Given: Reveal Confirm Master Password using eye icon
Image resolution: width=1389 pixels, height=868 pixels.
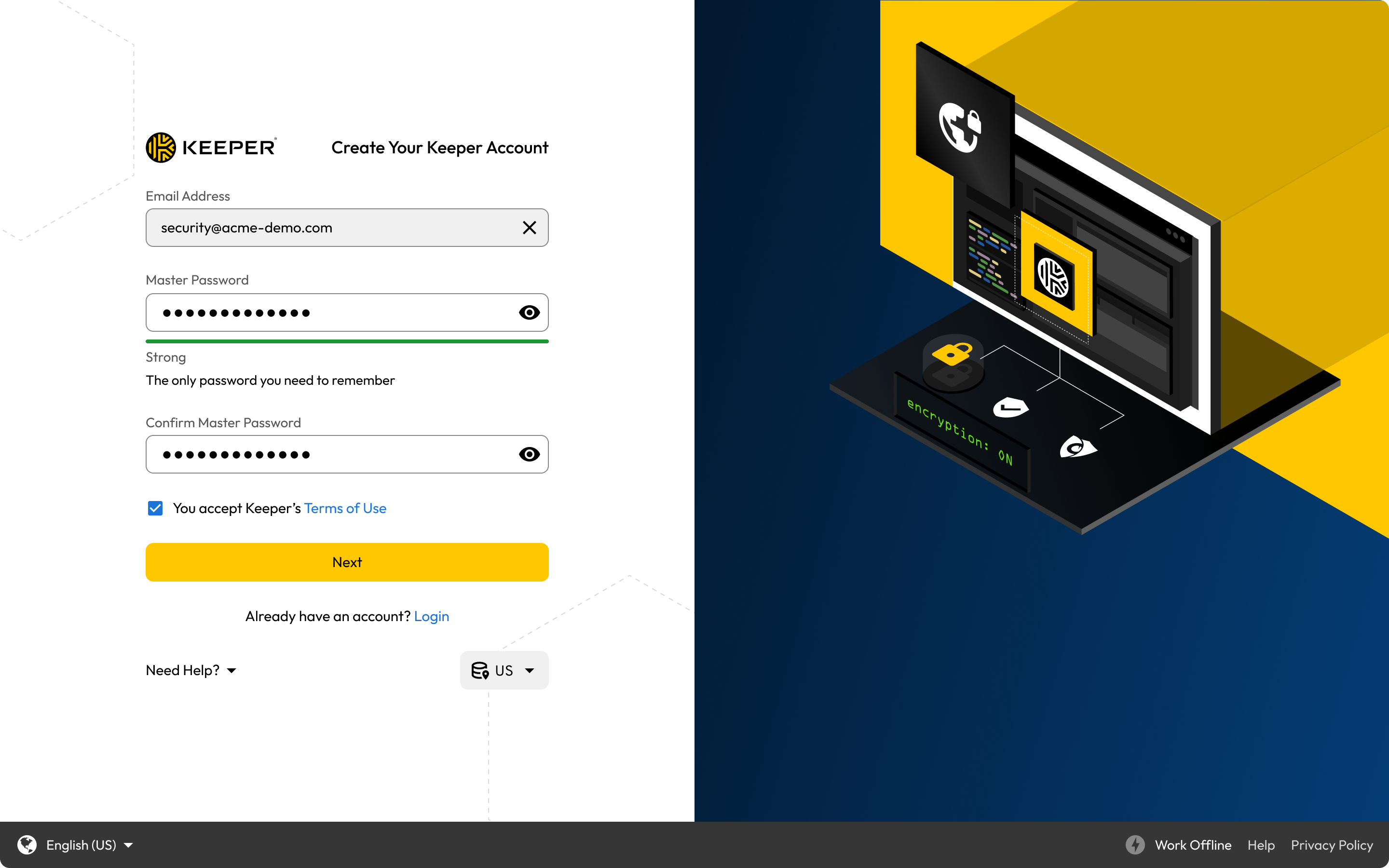Looking at the screenshot, I should click(x=529, y=454).
